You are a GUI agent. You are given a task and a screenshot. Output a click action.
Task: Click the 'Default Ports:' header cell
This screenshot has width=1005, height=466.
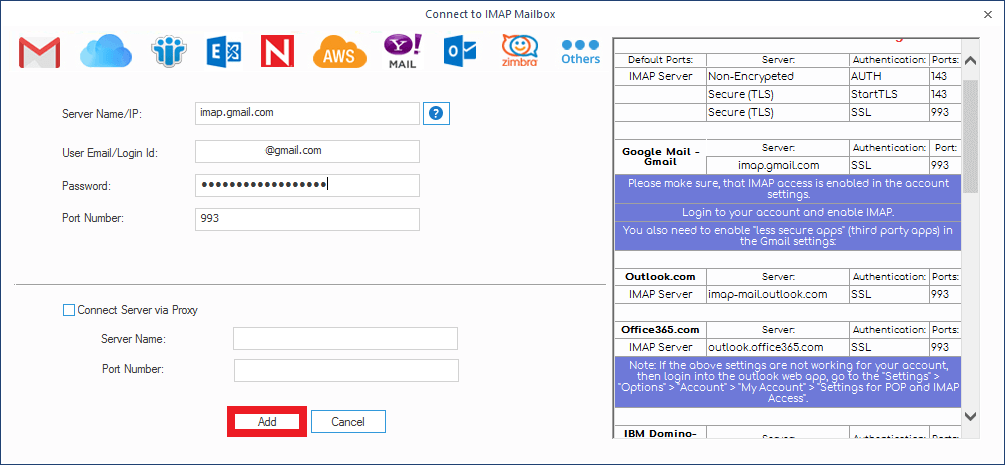pos(660,60)
